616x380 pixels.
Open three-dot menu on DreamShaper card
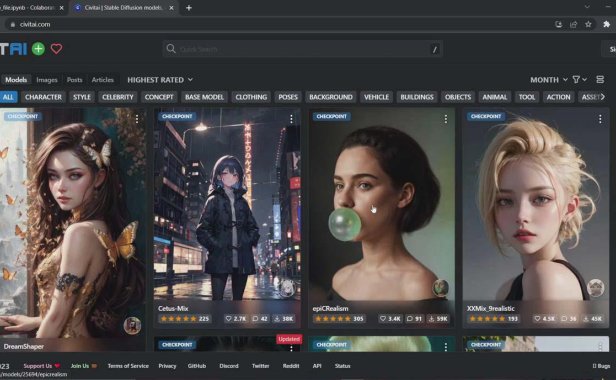137,119
